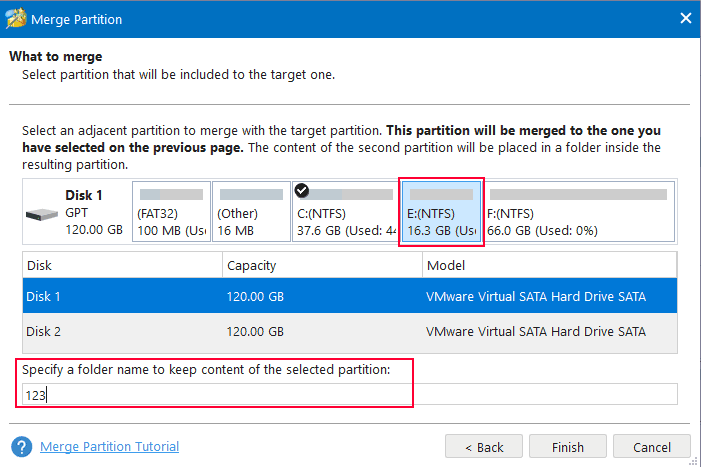Click the Disk column header

122,266
